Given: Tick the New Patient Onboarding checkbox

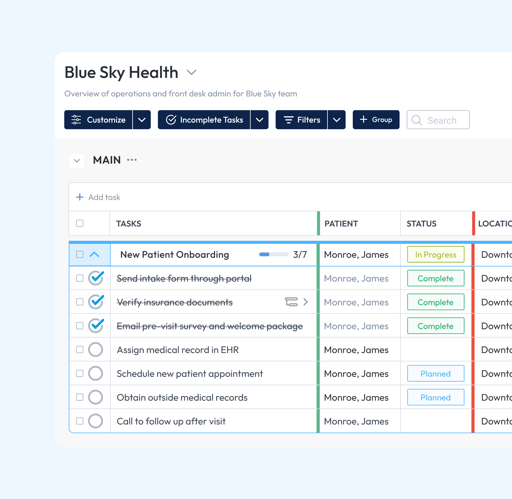Looking at the screenshot, I should pyautogui.click(x=80, y=254).
